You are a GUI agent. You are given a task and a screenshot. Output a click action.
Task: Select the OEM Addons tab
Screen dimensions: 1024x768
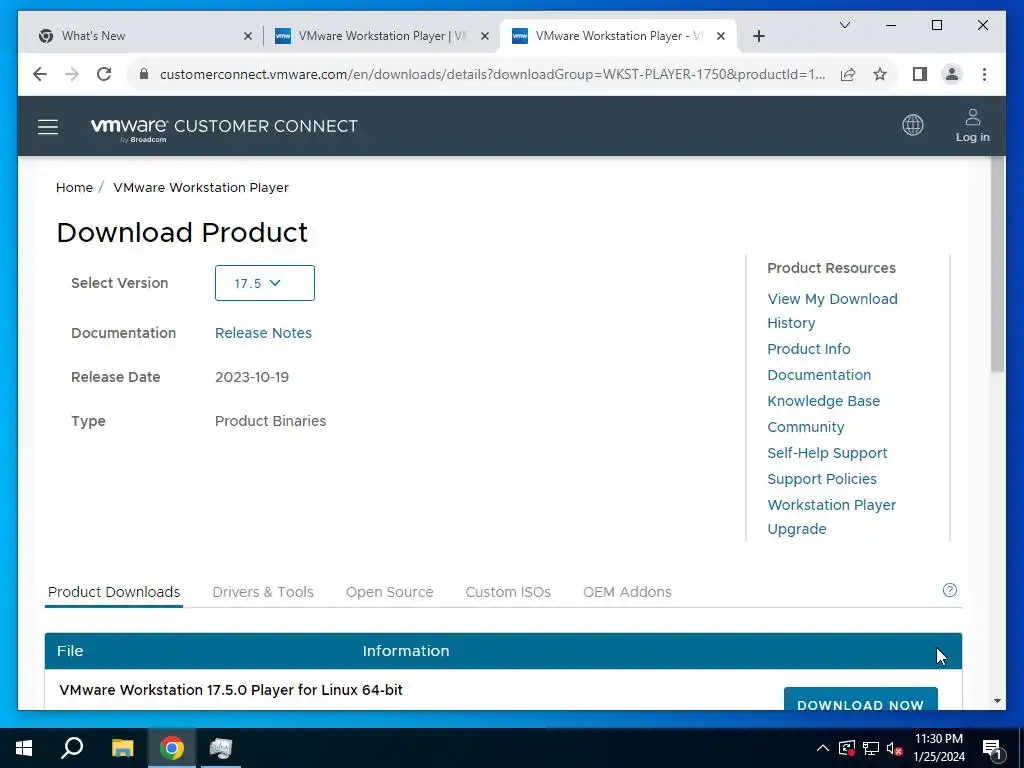coord(627,592)
